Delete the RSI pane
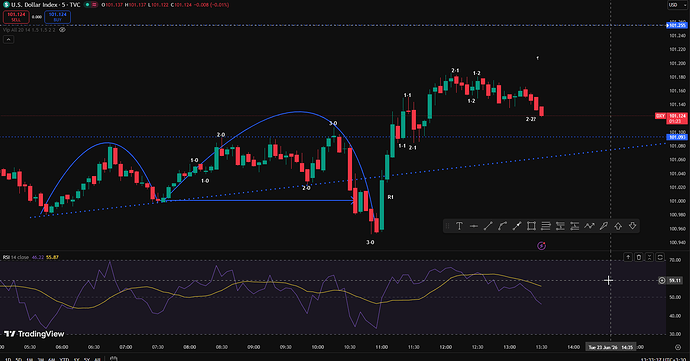690x361 pixels. pos(639,257)
